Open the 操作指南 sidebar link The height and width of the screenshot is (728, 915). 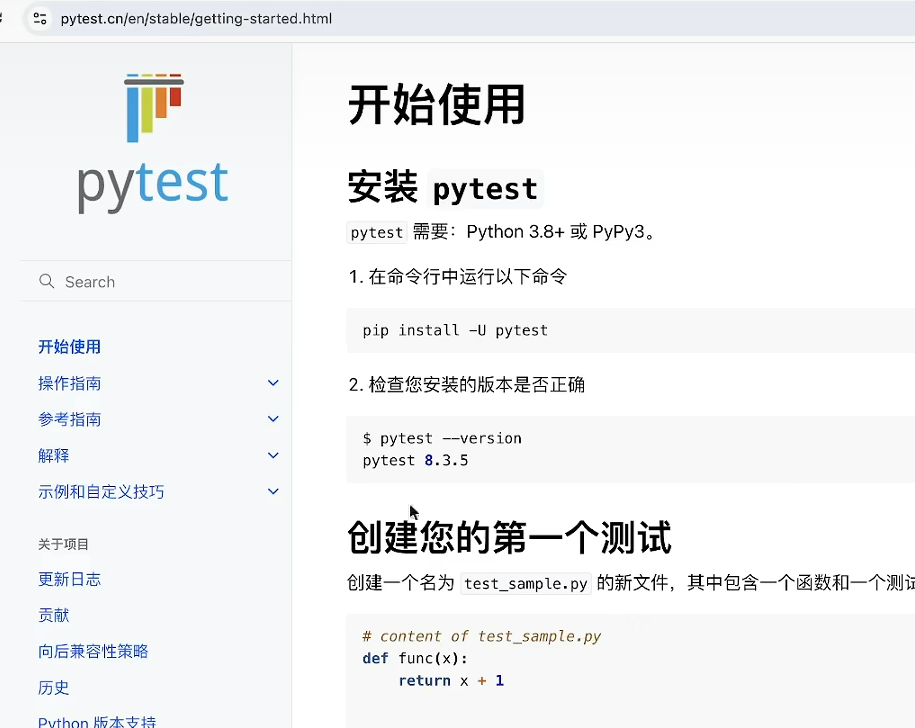tap(69, 383)
